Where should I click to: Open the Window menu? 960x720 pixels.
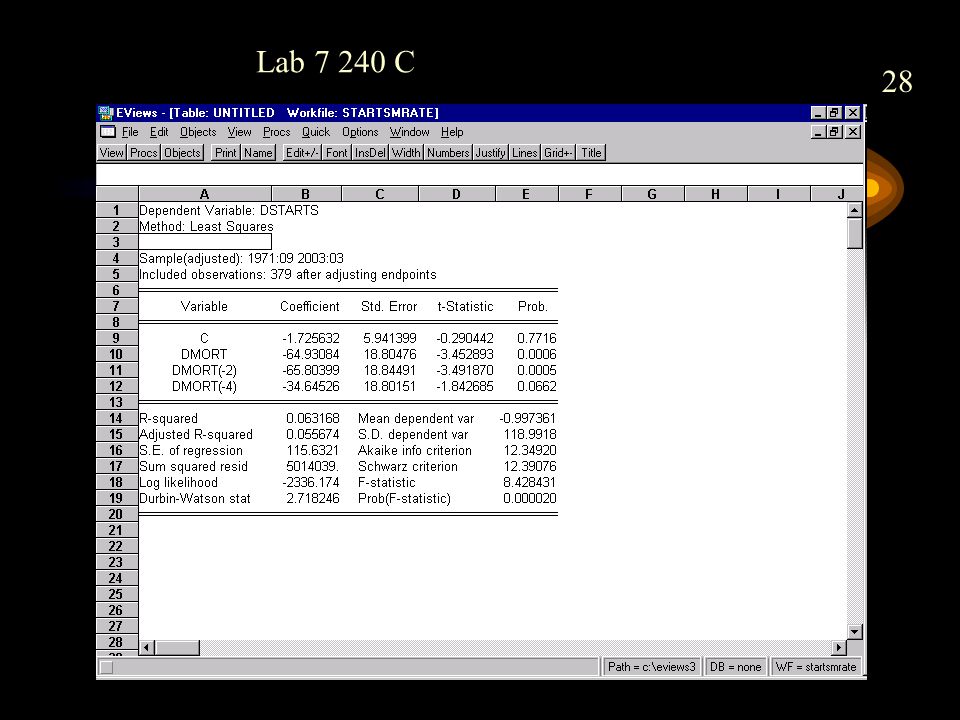tap(410, 132)
